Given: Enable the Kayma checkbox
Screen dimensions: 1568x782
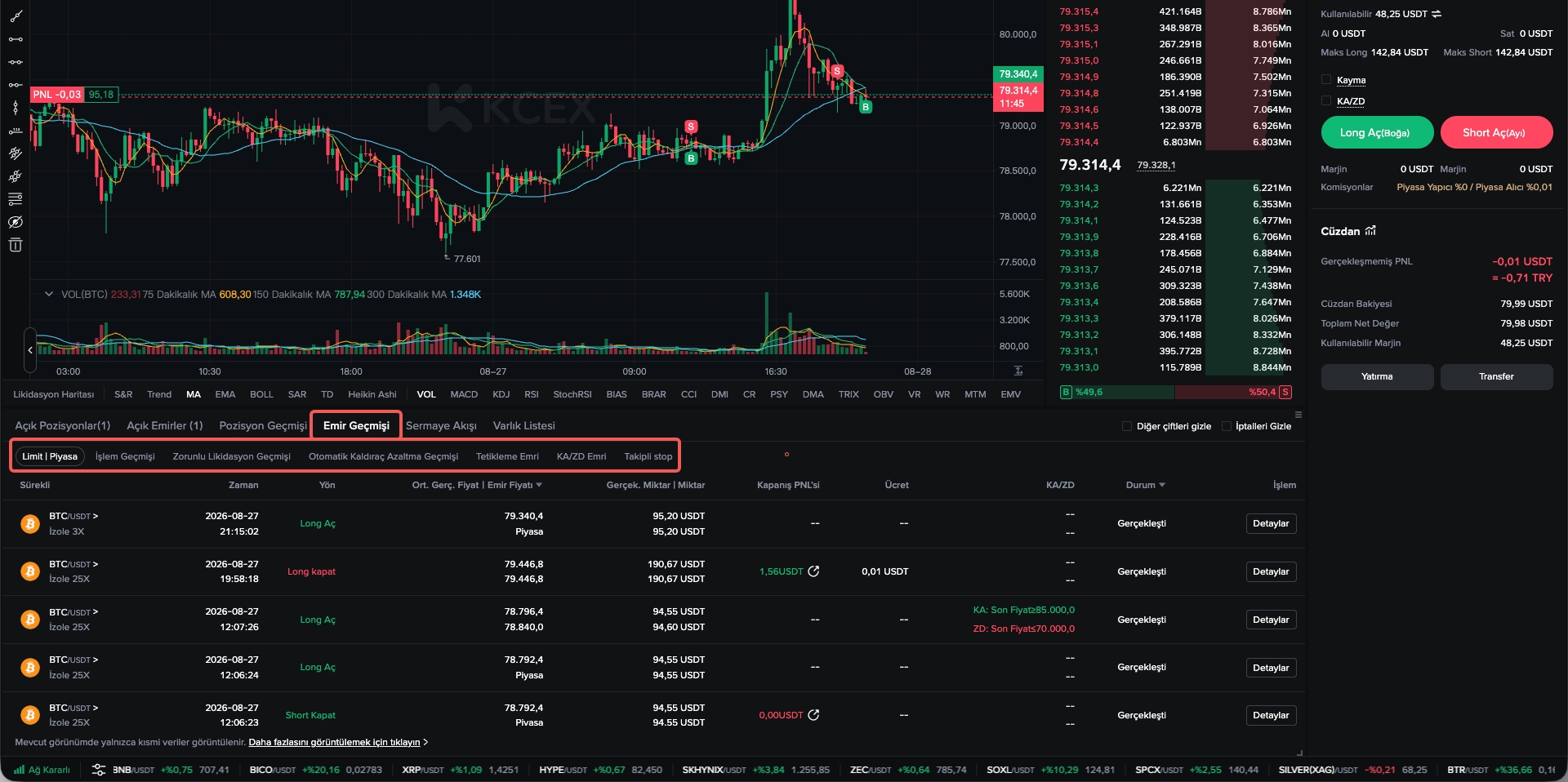Looking at the screenshot, I should tap(1326, 80).
